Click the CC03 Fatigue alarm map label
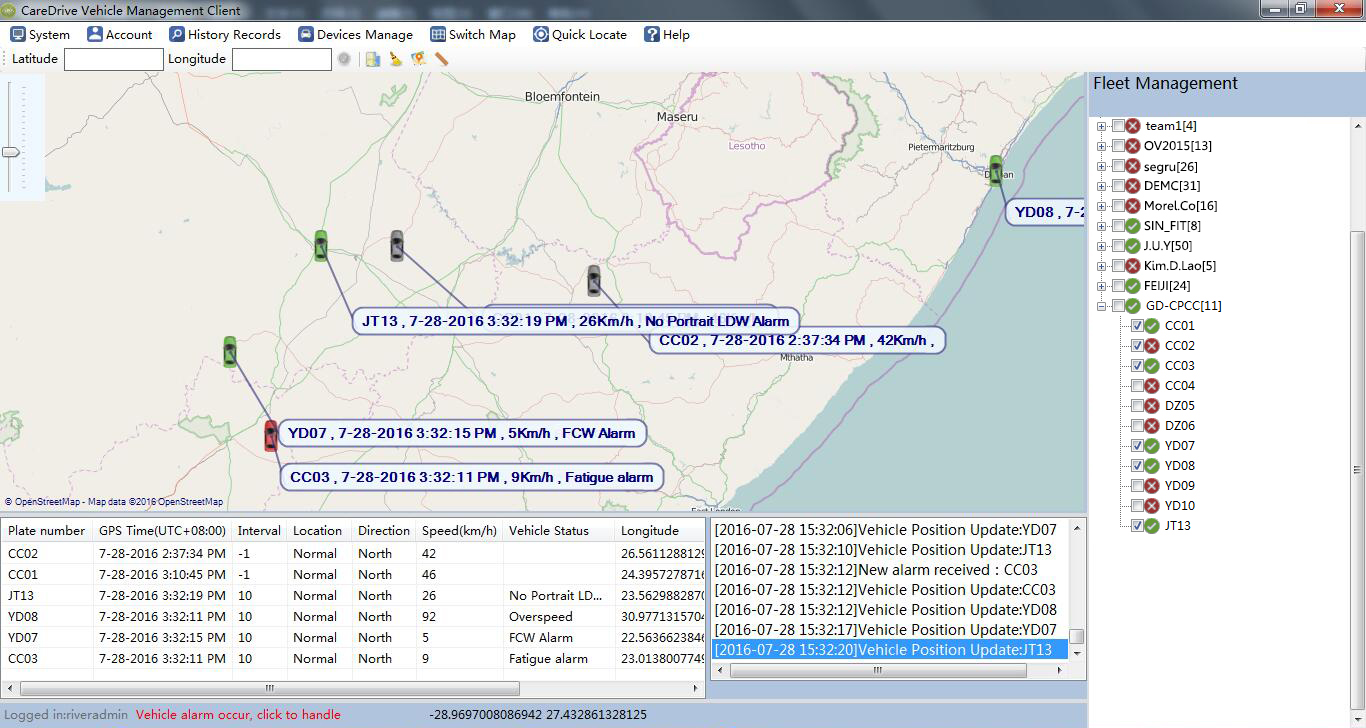 472,477
